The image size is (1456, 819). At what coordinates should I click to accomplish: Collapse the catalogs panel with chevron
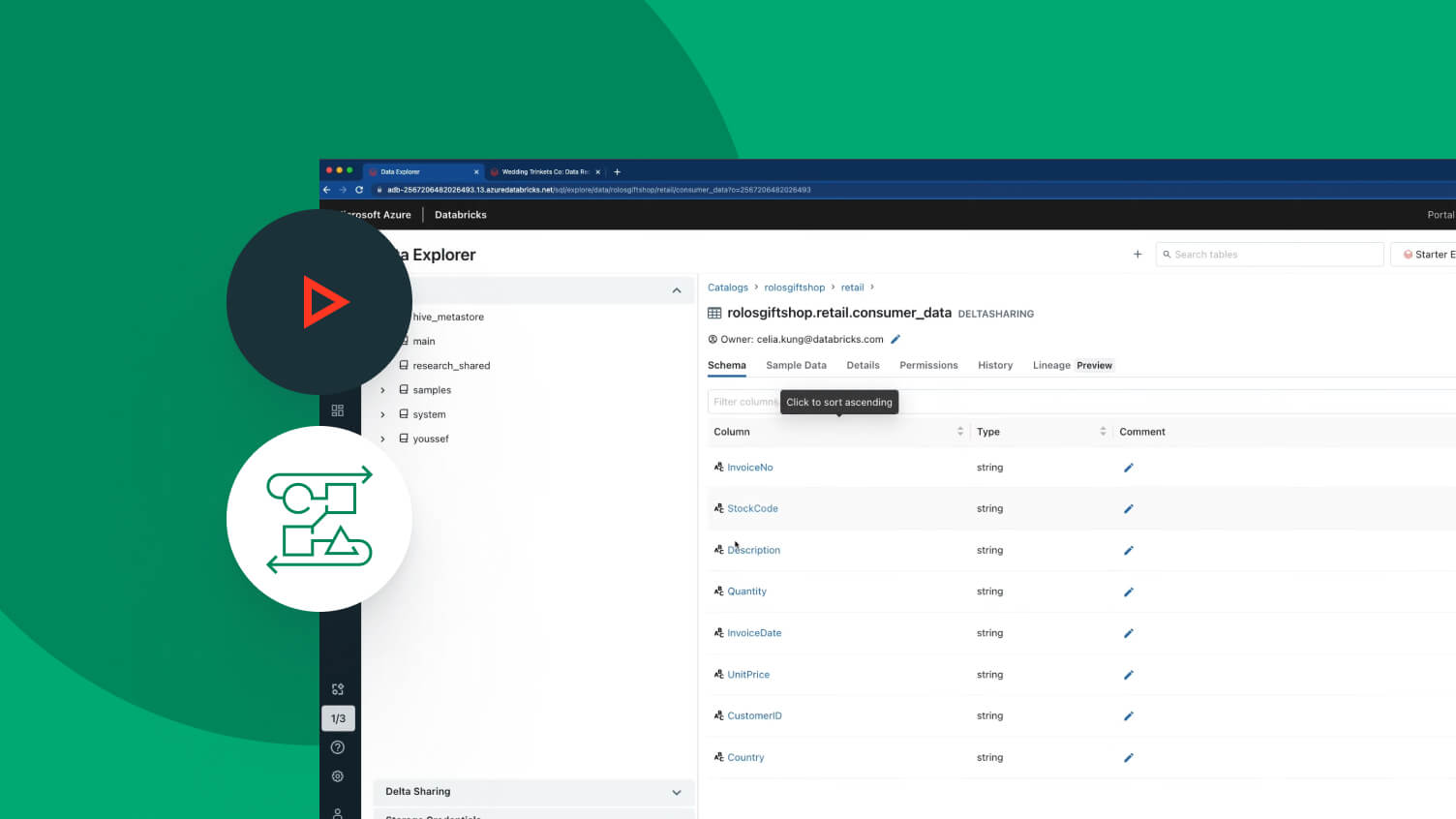coord(676,290)
